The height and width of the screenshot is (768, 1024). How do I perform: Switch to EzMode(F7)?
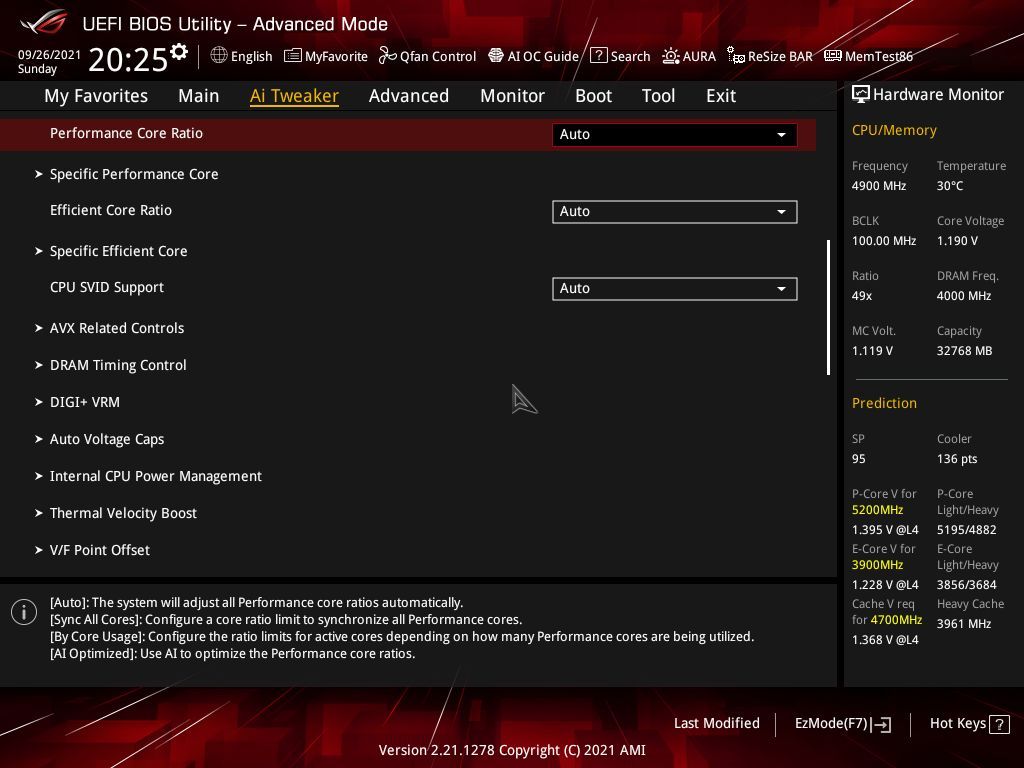click(x=842, y=724)
